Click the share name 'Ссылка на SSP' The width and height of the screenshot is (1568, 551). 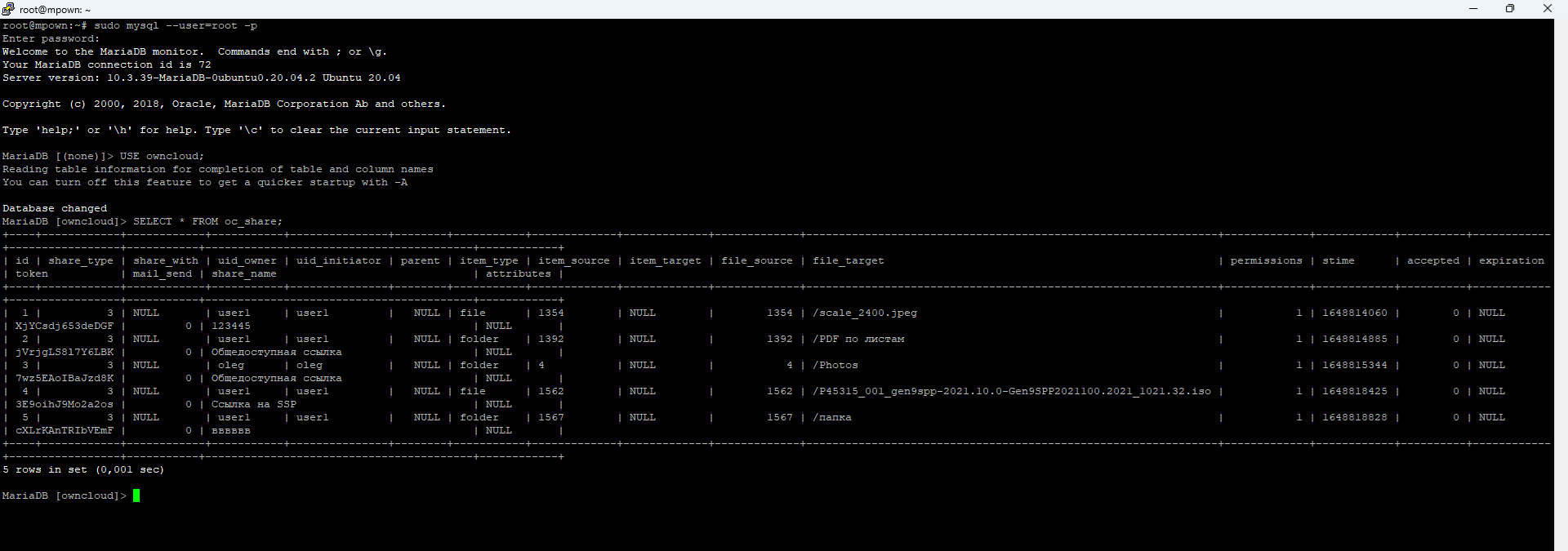coord(253,404)
